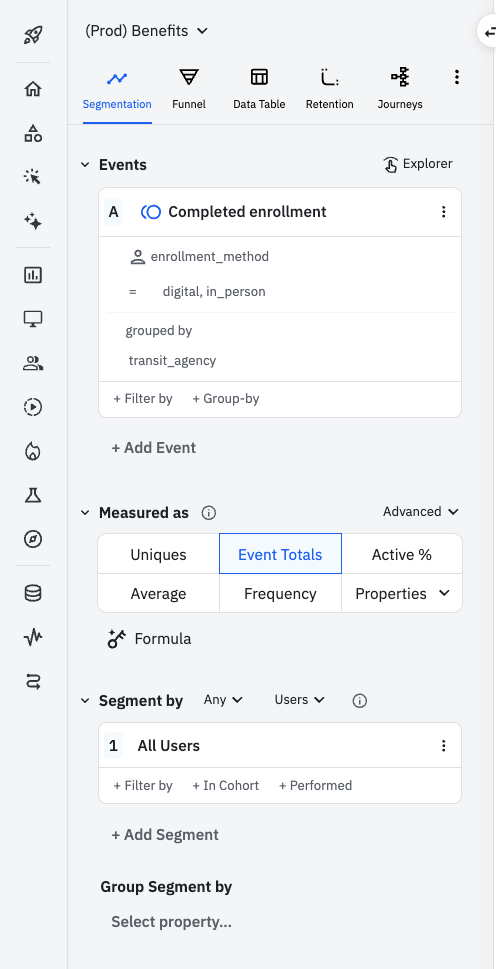This screenshot has width=496, height=969.
Task: Click the sparkles AI icon in sidebar
Action: point(33,221)
